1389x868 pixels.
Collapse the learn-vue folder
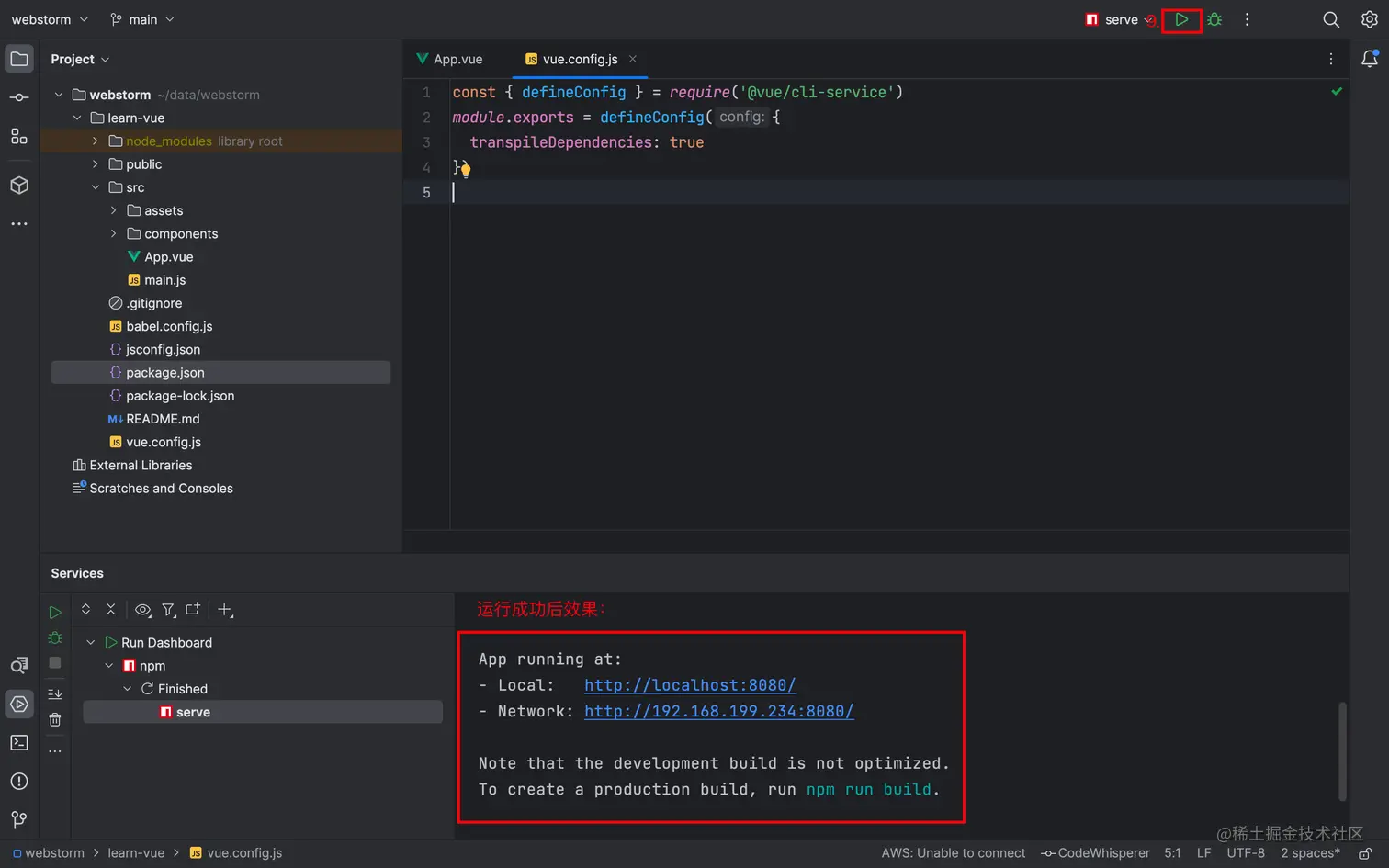pyautogui.click(x=77, y=118)
